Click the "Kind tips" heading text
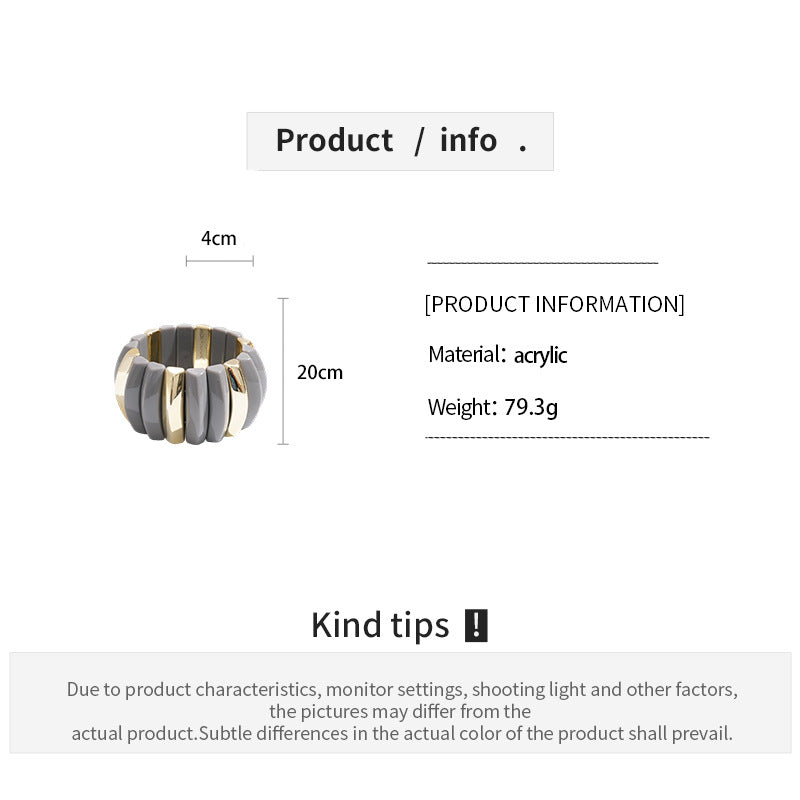The height and width of the screenshot is (800, 800). pyautogui.click(x=380, y=625)
